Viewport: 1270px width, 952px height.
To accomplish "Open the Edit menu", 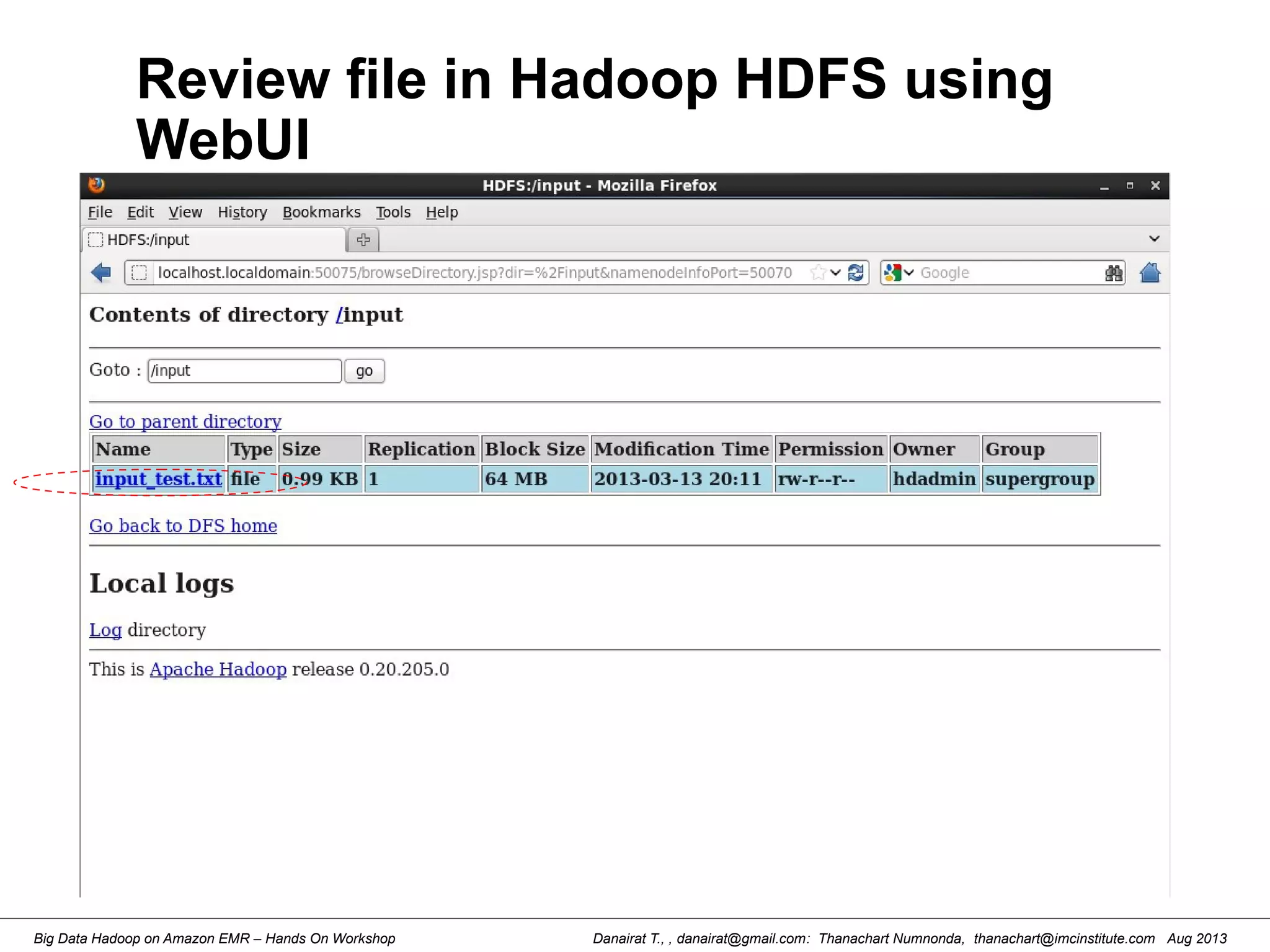I will (140, 212).
